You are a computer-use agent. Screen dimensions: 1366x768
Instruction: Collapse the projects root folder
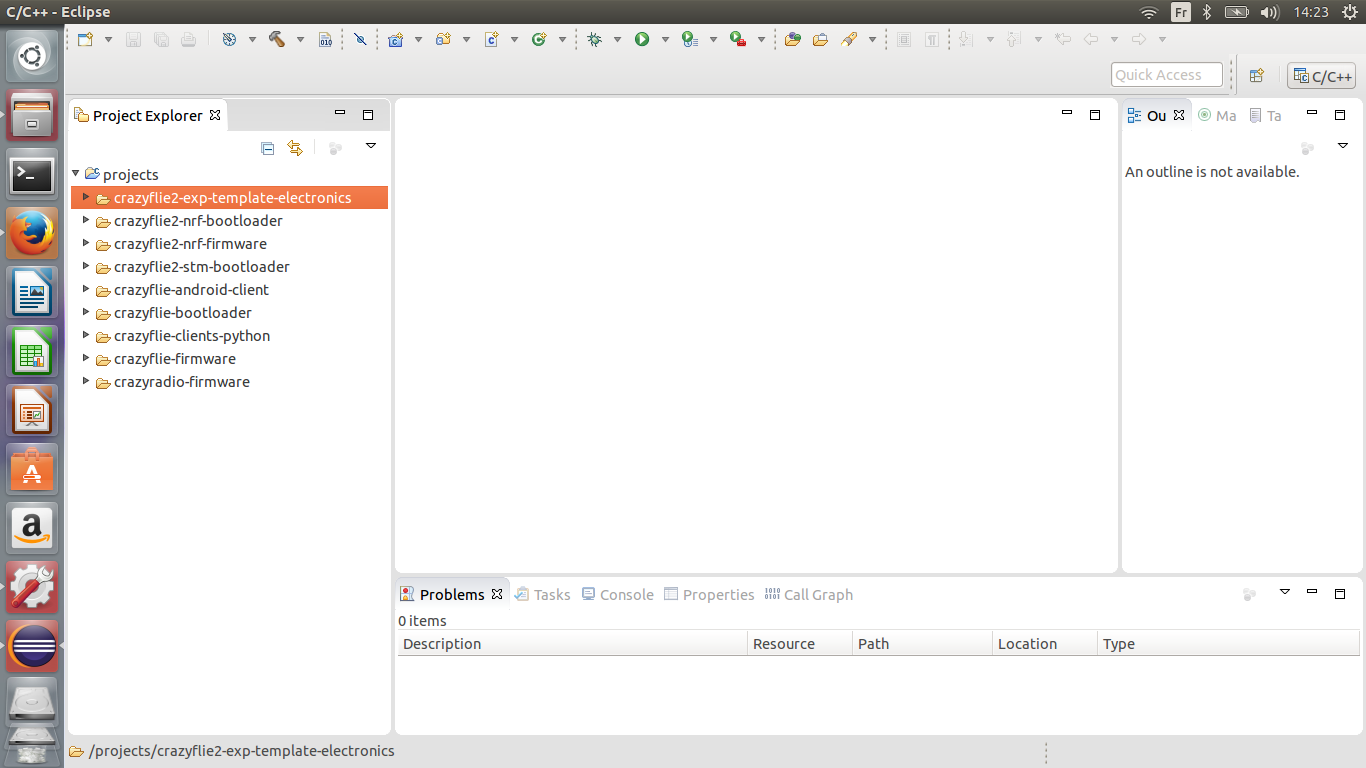pyautogui.click(x=75, y=174)
